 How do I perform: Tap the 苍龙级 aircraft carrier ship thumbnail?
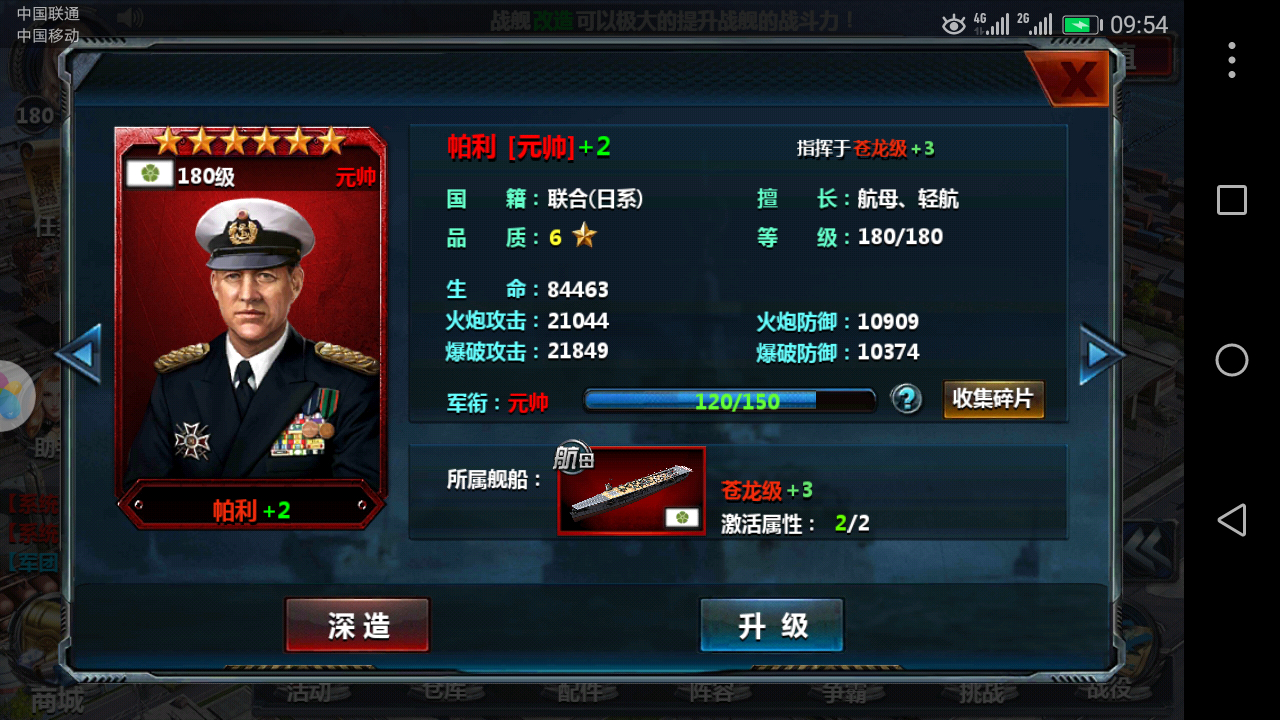(x=631, y=490)
